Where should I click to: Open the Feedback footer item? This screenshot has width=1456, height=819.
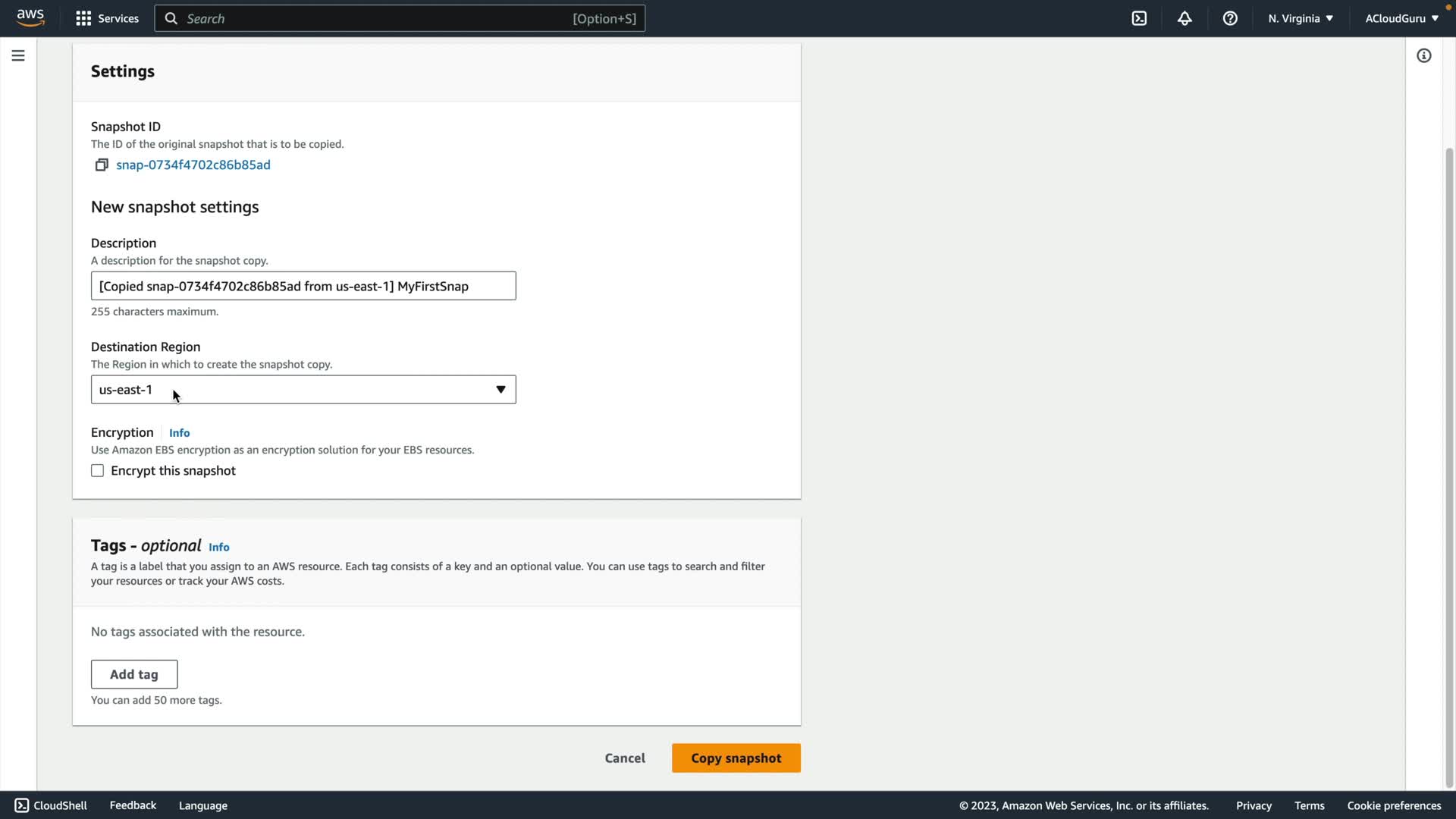point(133,805)
